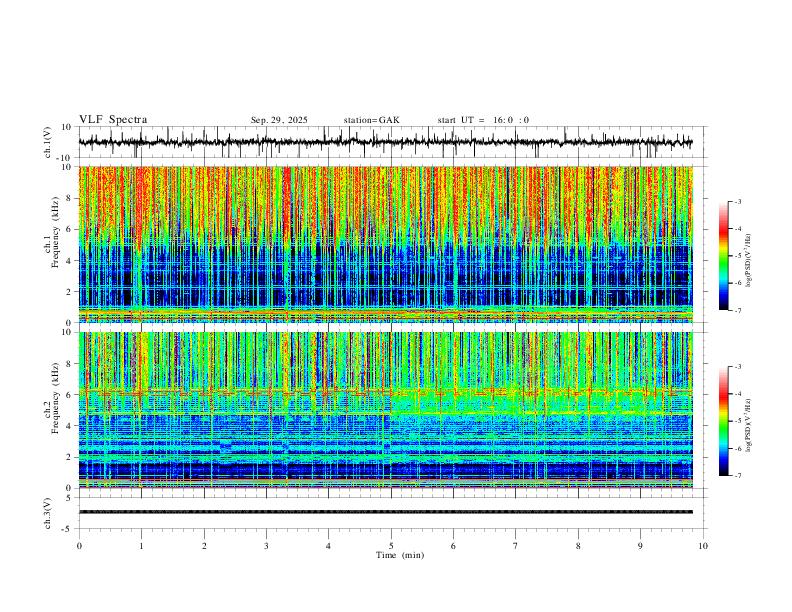Click the time axis tick "7"
This screenshot has width=792, height=612.
516,546
